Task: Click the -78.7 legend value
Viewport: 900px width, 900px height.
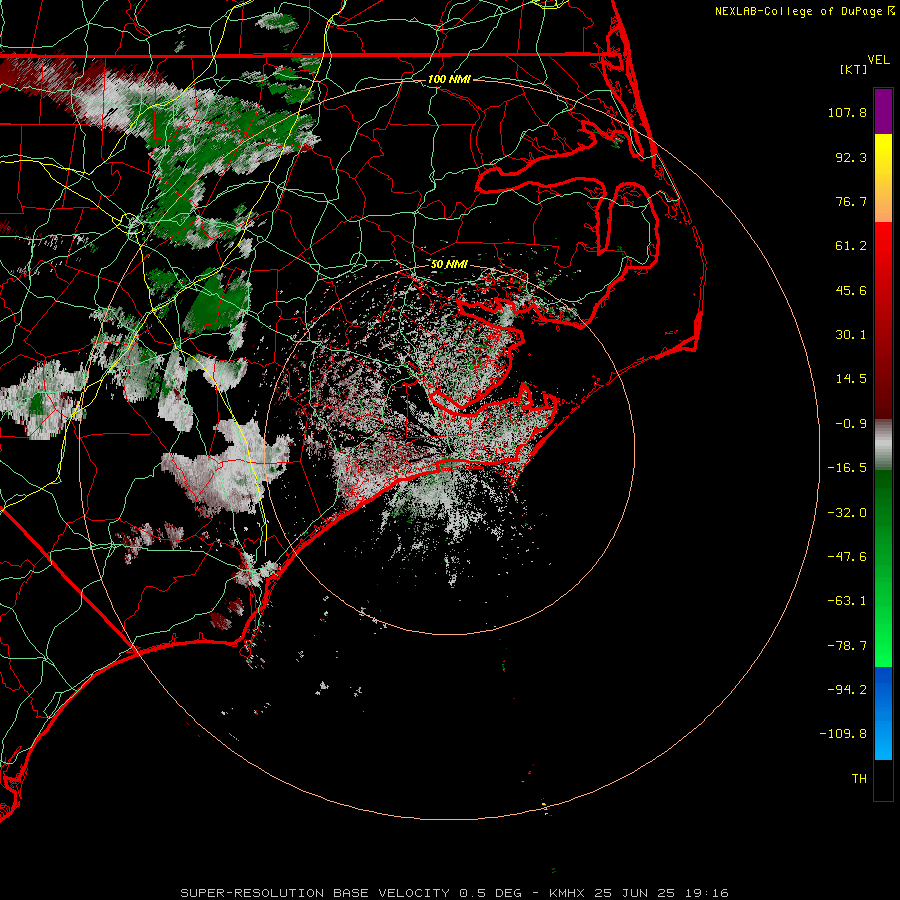Action: click(847, 646)
